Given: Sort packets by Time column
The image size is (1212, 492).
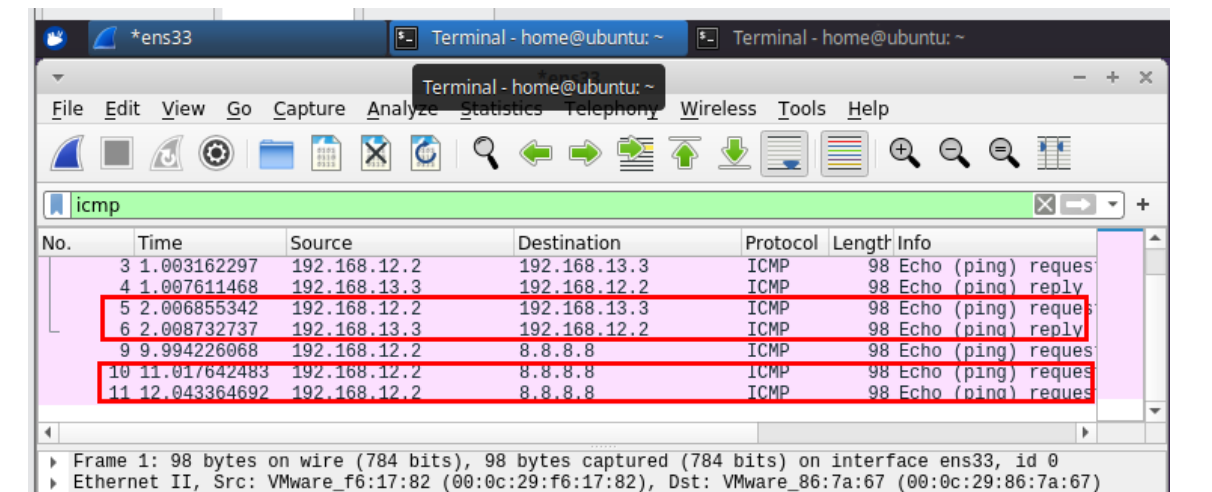Looking at the screenshot, I should click(210, 242).
